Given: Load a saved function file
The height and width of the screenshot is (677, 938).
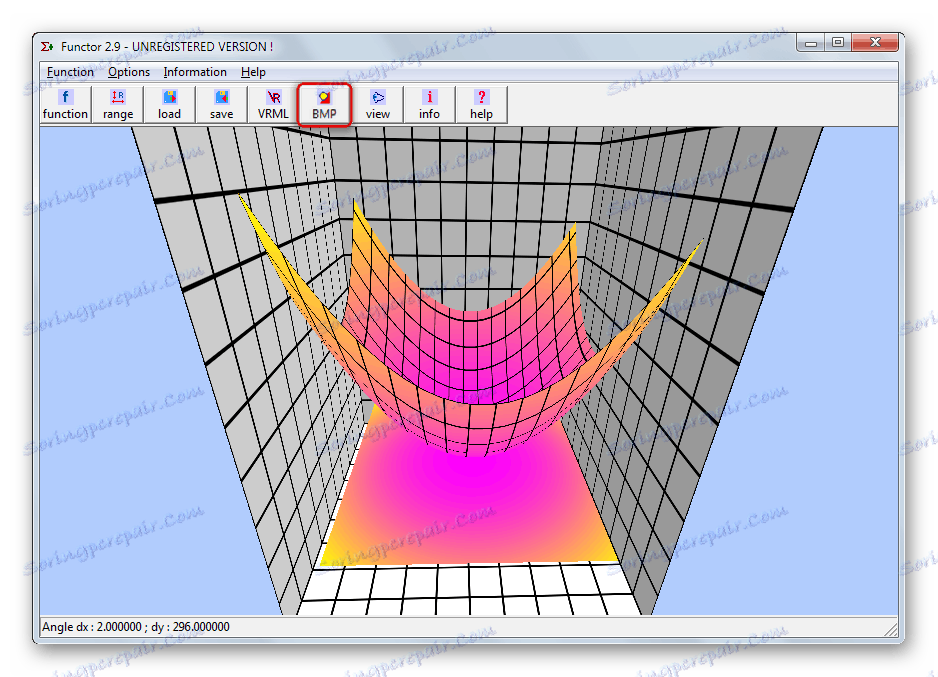Looking at the screenshot, I should click(x=169, y=105).
